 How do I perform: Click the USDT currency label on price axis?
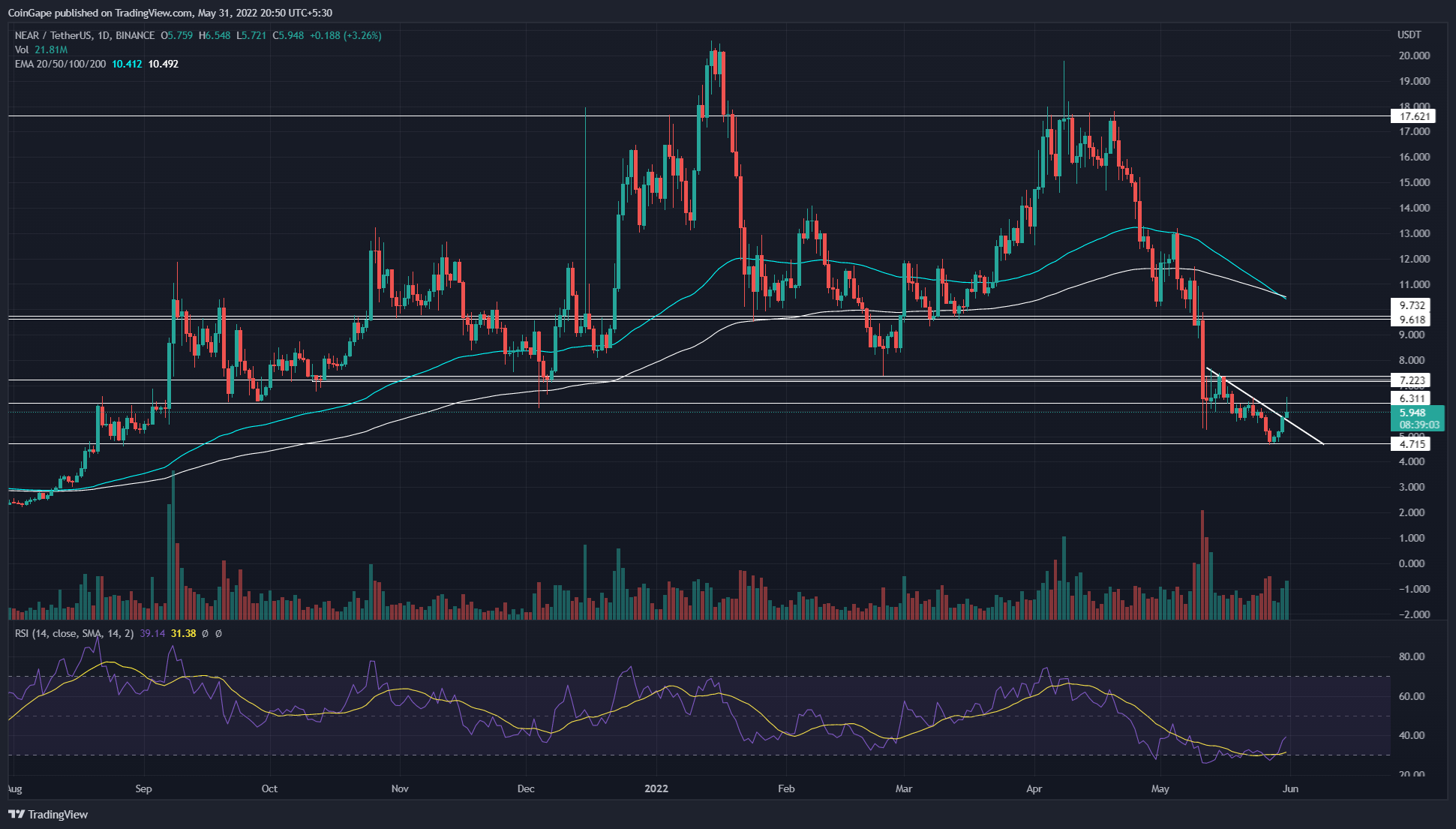1409,35
